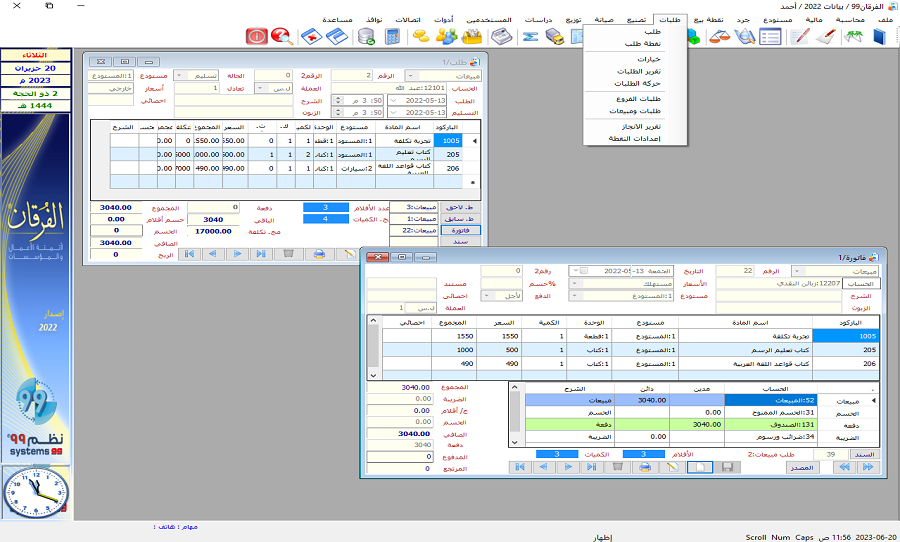Open the مستودع dropdown in the فاتورة window

pos(574,296)
